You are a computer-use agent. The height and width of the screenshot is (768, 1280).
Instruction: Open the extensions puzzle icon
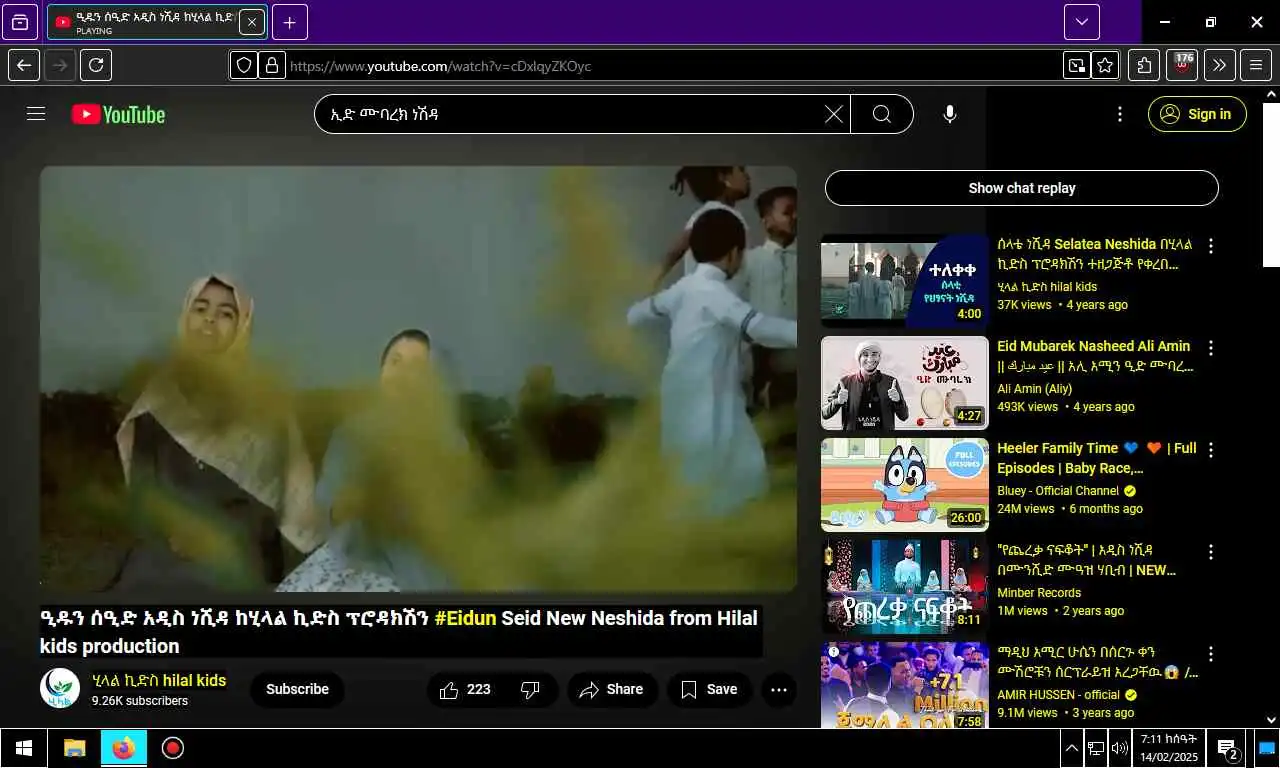coord(1144,66)
